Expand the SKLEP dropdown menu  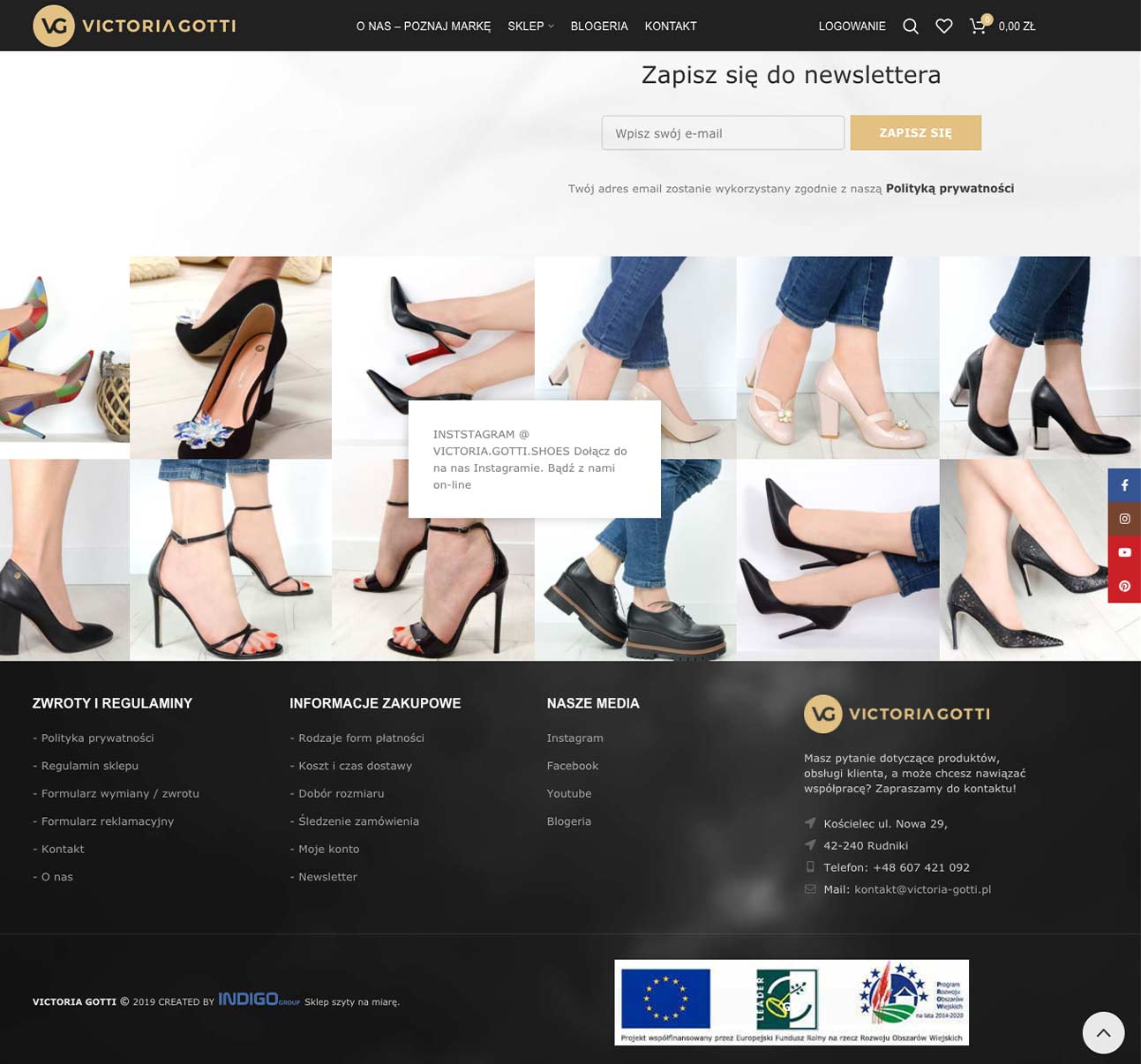point(529,26)
